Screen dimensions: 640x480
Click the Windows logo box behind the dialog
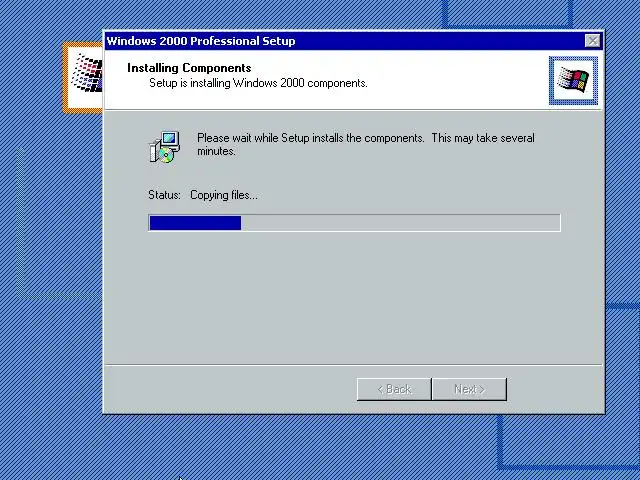point(83,78)
